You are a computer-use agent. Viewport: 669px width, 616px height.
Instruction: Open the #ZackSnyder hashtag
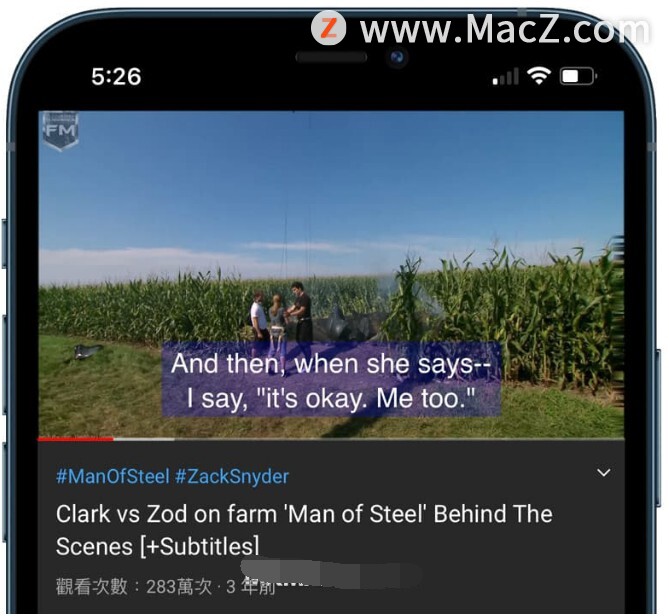tap(232, 476)
